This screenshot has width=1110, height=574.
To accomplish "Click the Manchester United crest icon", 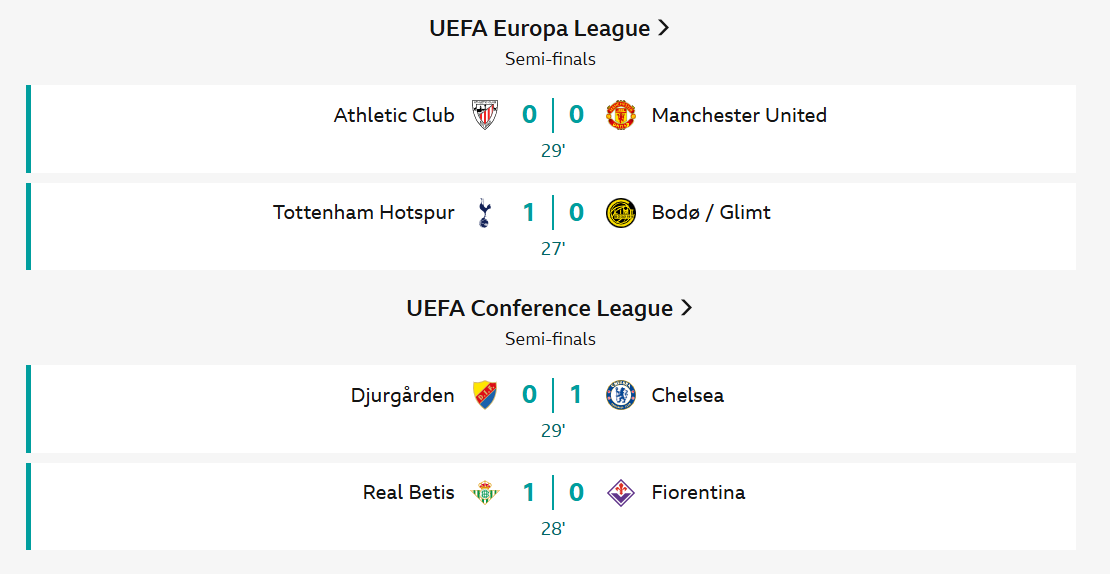I will 621,115.
